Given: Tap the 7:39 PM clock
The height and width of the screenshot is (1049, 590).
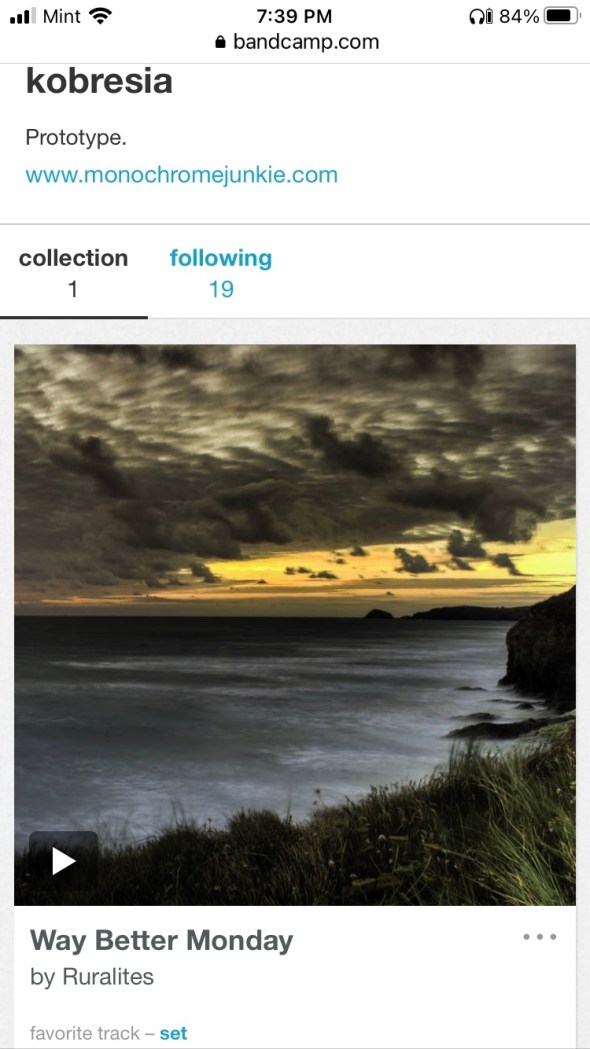Looking at the screenshot, I should click(294, 16).
